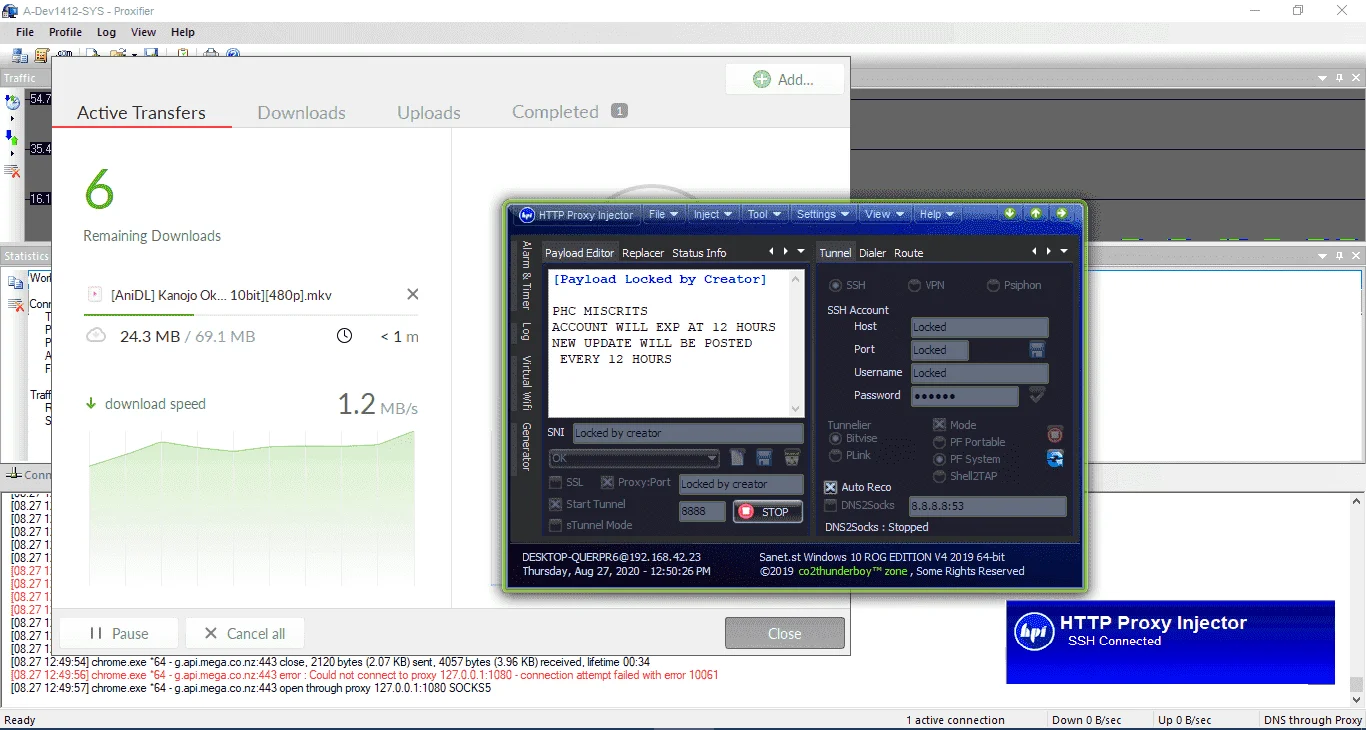1366x730 pixels.
Task: Click the Pause button in transfers
Action: tap(119, 633)
